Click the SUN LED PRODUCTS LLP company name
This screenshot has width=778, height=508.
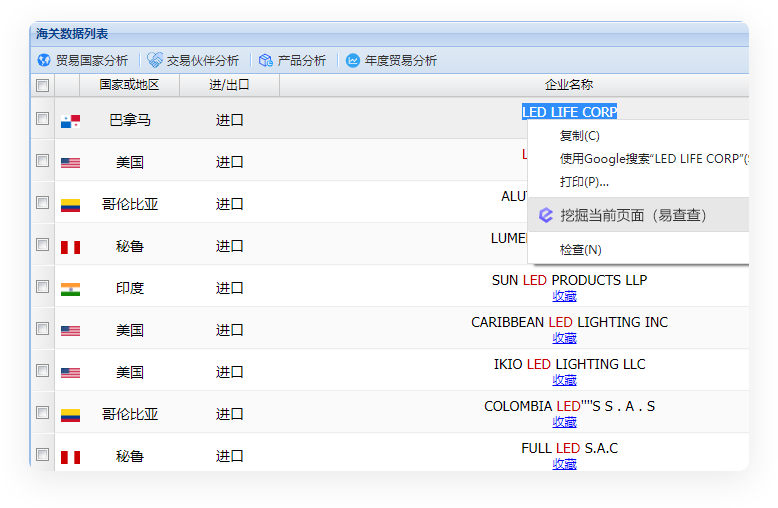click(569, 280)
